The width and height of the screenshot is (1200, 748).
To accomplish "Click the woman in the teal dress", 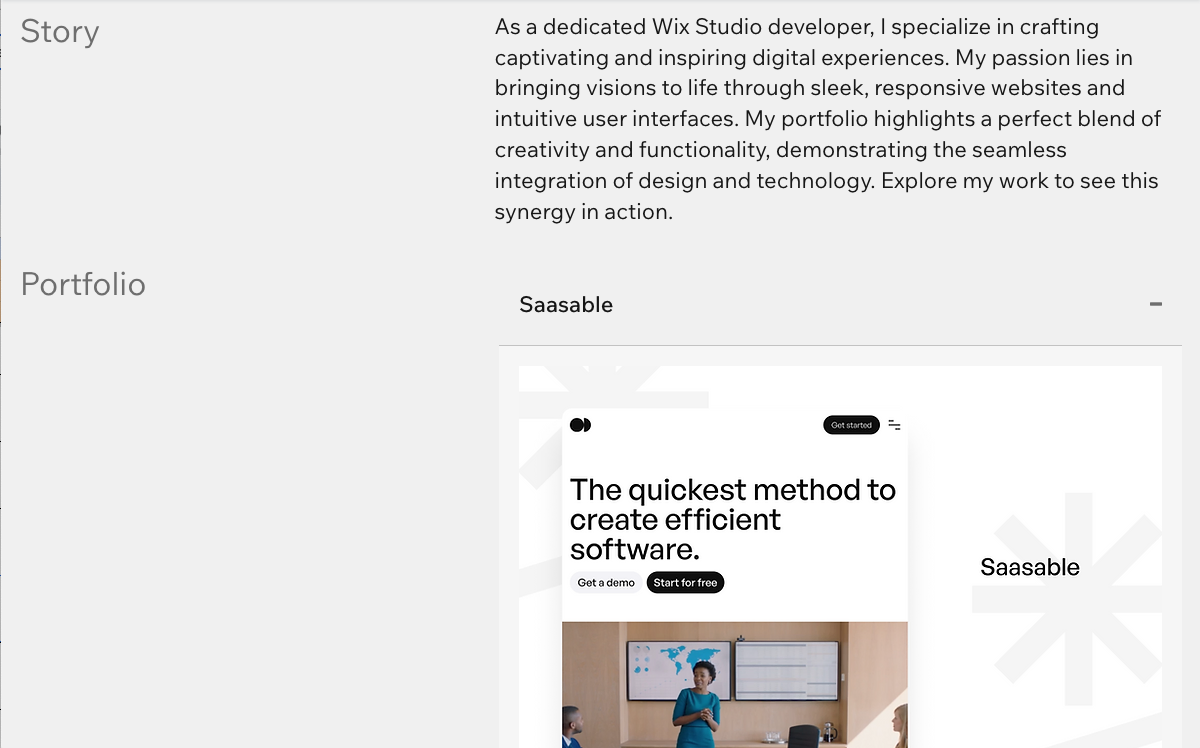I will [x=696, y=705].
